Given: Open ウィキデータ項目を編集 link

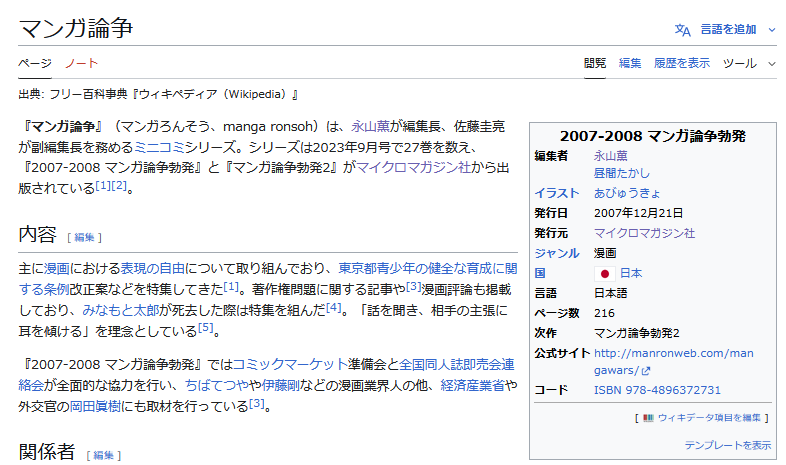Looking at the screenshot, I should pos(709,418).
